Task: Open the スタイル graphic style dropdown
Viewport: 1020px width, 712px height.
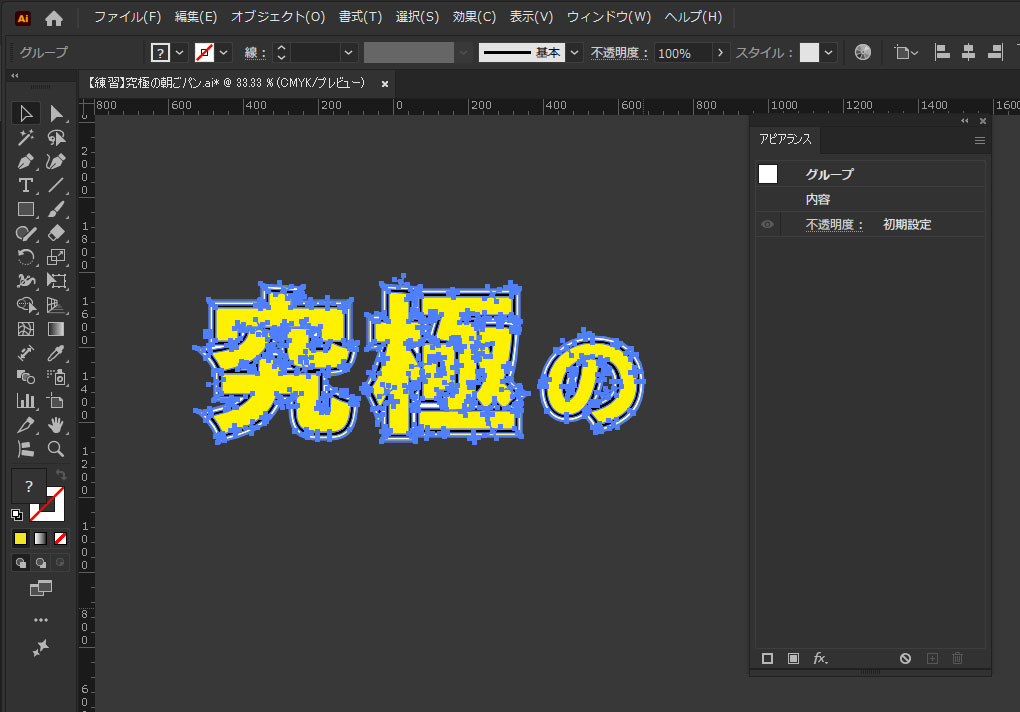Action: [x=829, y=53]
